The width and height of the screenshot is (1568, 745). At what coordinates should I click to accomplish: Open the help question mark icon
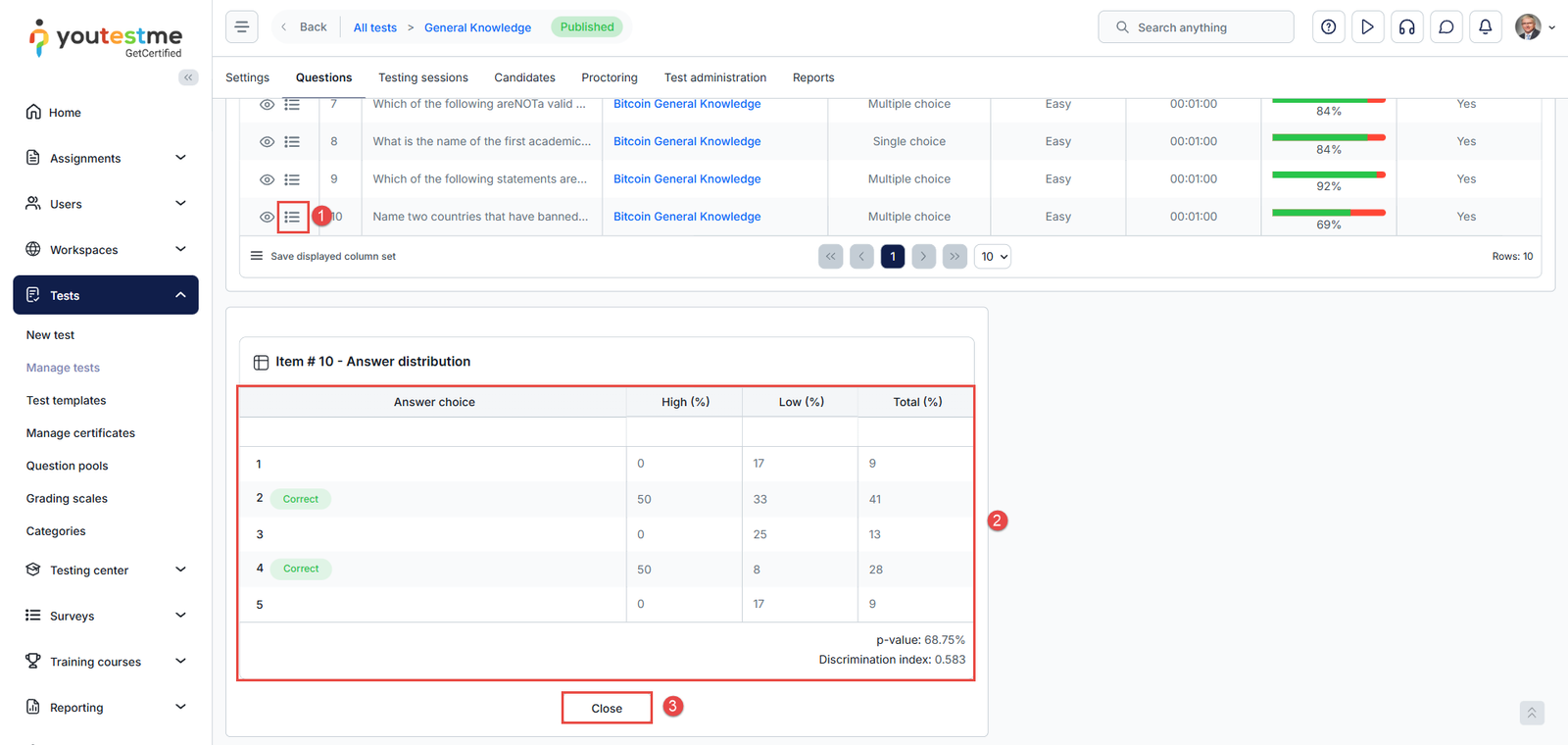1328,27
